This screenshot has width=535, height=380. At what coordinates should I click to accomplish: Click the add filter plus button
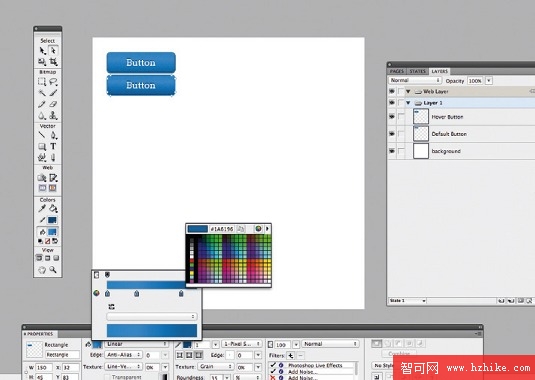[290, 355]
